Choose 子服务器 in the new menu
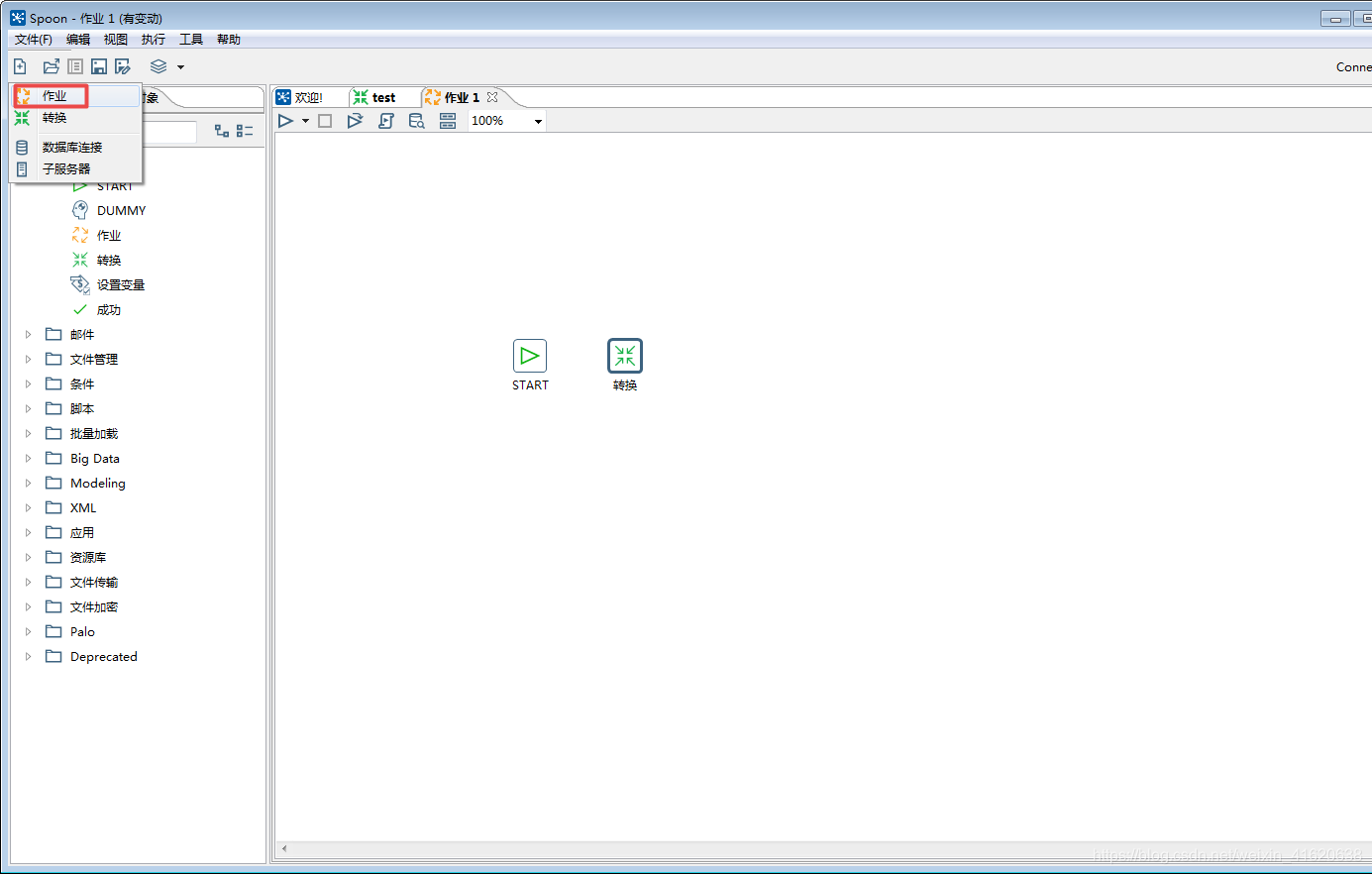 click(x=76, y=168)
